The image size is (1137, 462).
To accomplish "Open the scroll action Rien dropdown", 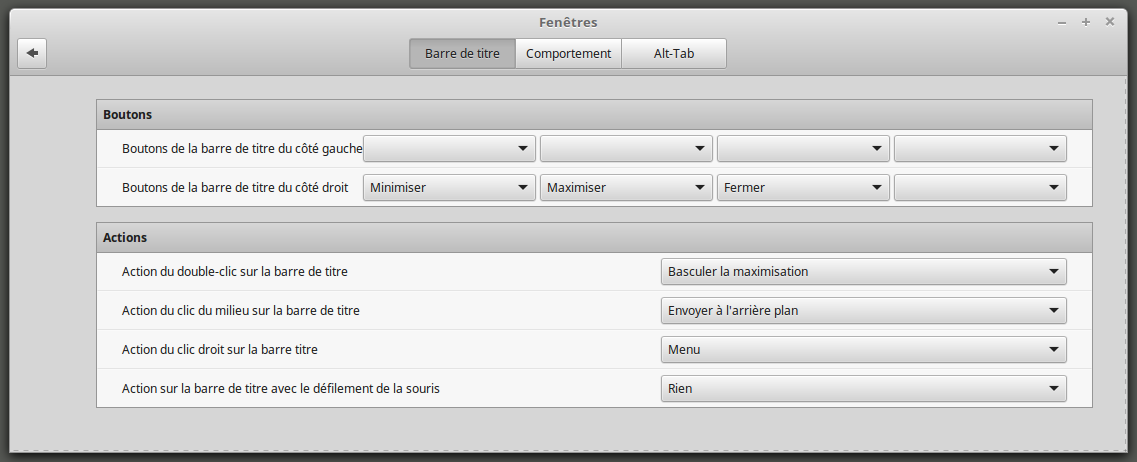I will [x=863, y=389].
